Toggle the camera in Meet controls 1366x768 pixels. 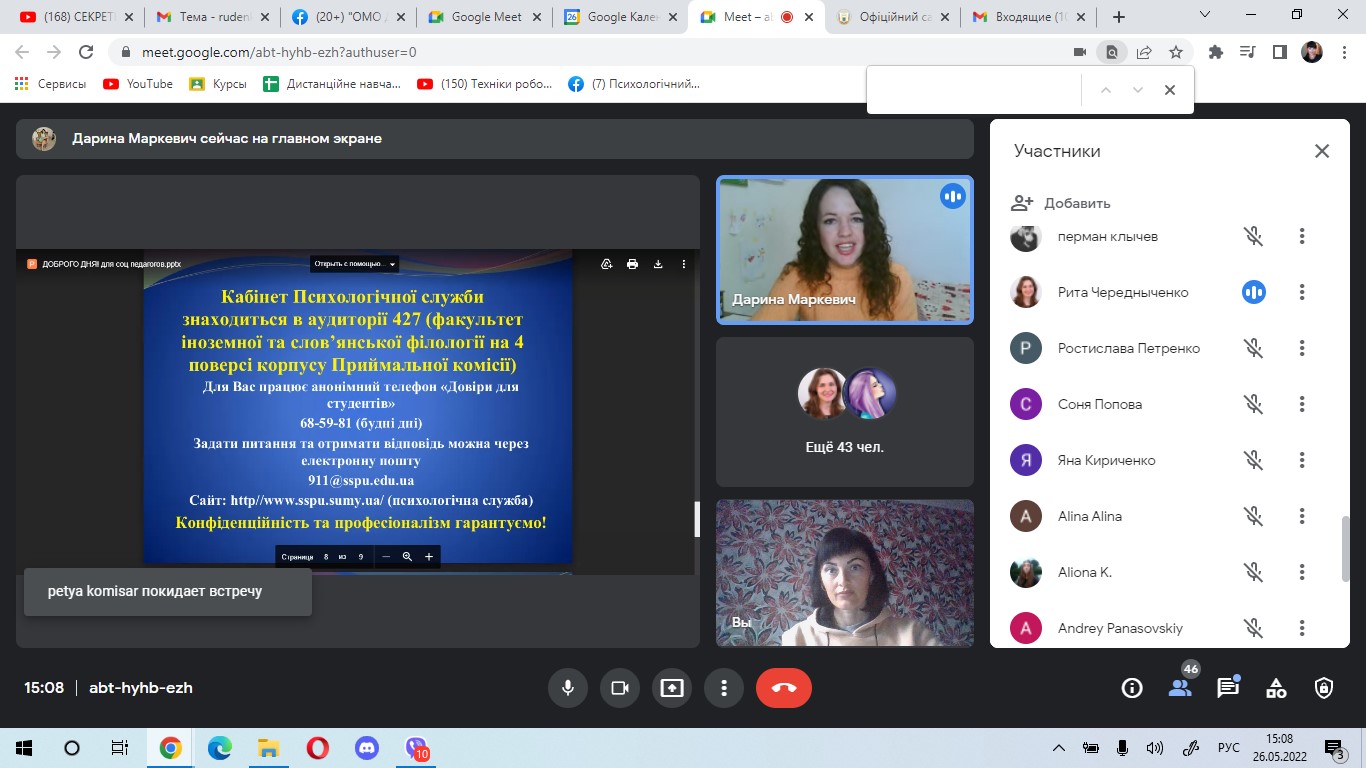point(620,688)
